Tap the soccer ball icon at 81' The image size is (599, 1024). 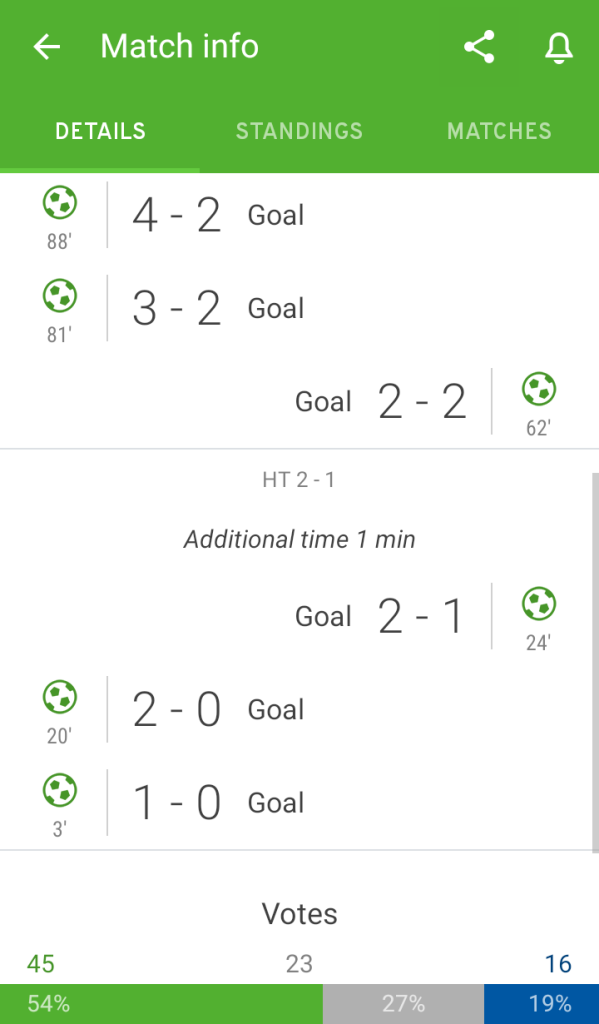(x=60, y=296)
